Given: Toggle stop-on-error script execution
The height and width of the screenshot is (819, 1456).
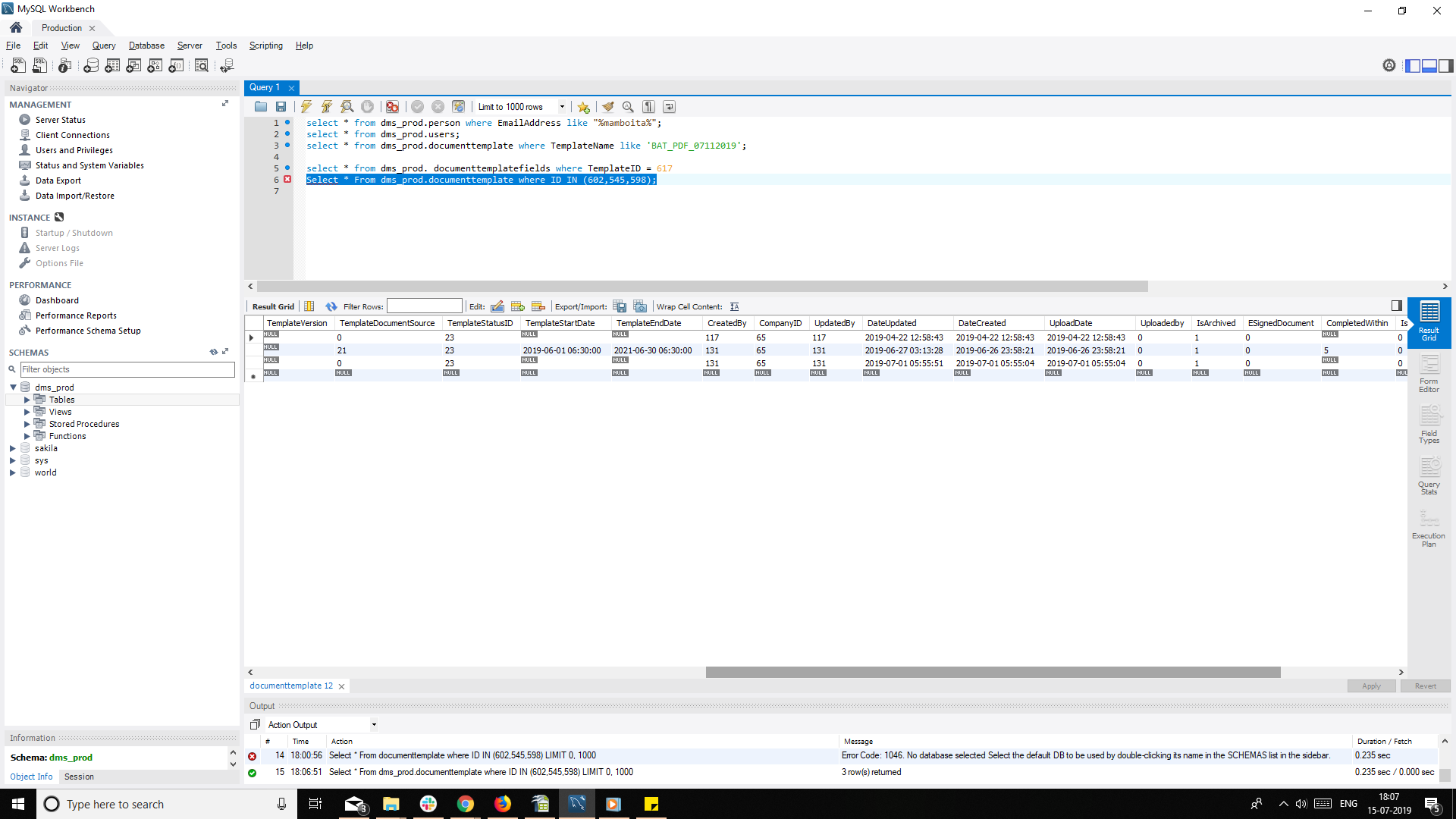Looking at the screenshot, I should [392, 107].
